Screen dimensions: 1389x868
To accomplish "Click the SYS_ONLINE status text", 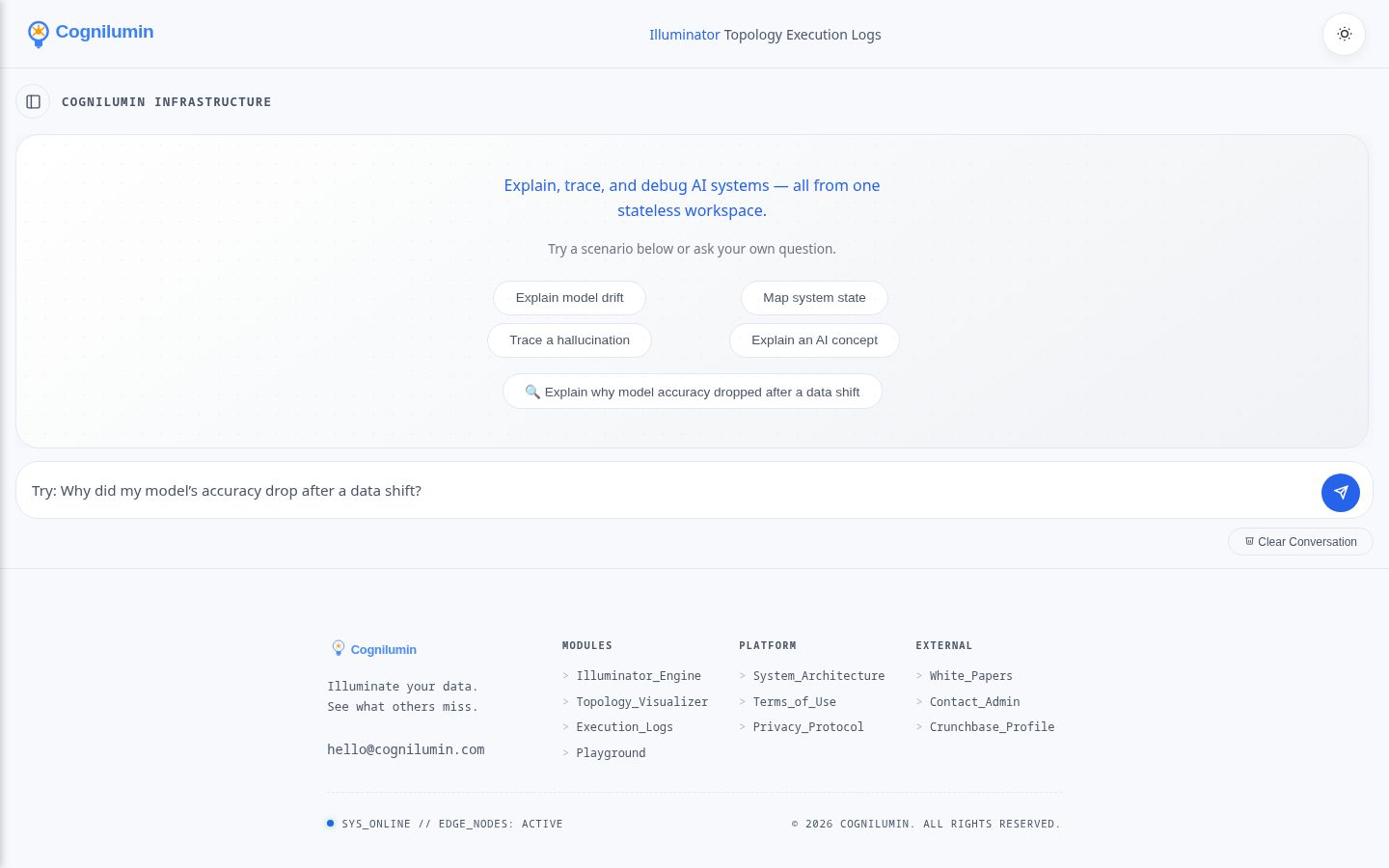I will click(452, 824).
